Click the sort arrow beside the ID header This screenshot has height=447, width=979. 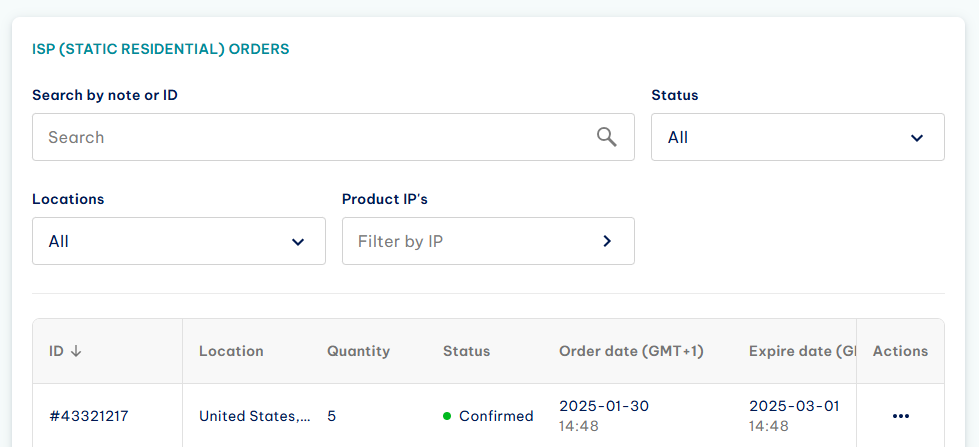[x=76, y=351]
